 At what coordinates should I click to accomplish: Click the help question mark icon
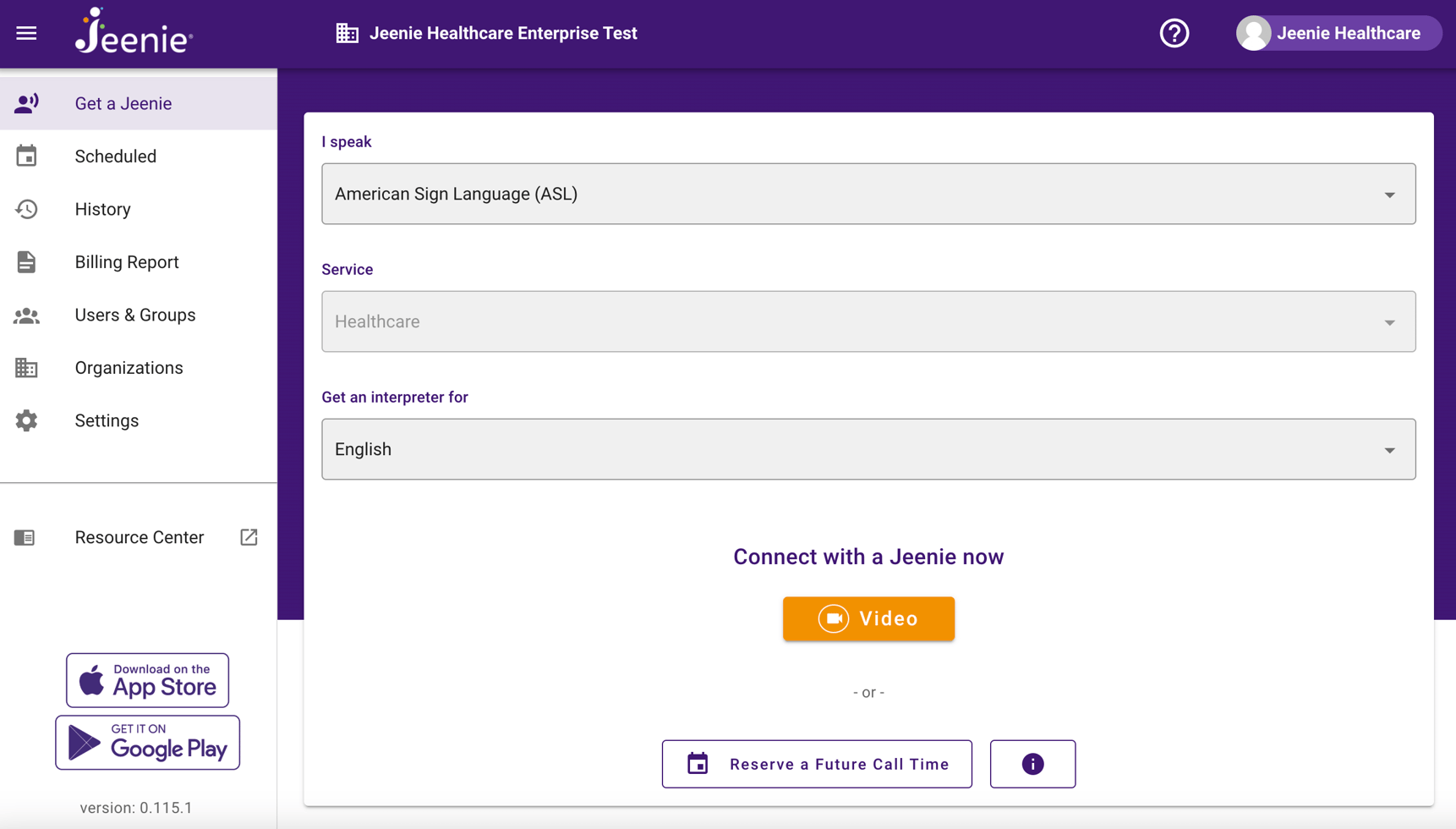tap(1174, 33)
